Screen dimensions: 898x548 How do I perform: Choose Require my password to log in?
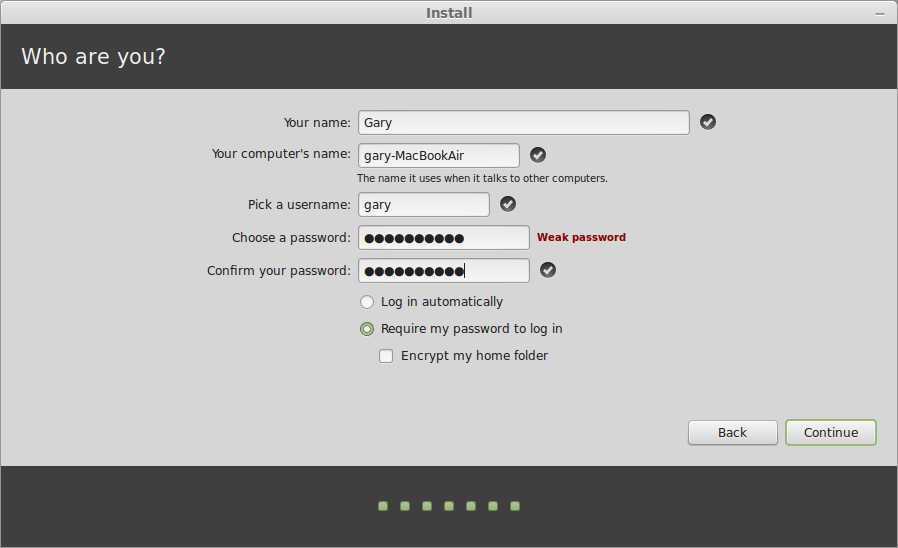pyautogui.click(x=367, y=329)
